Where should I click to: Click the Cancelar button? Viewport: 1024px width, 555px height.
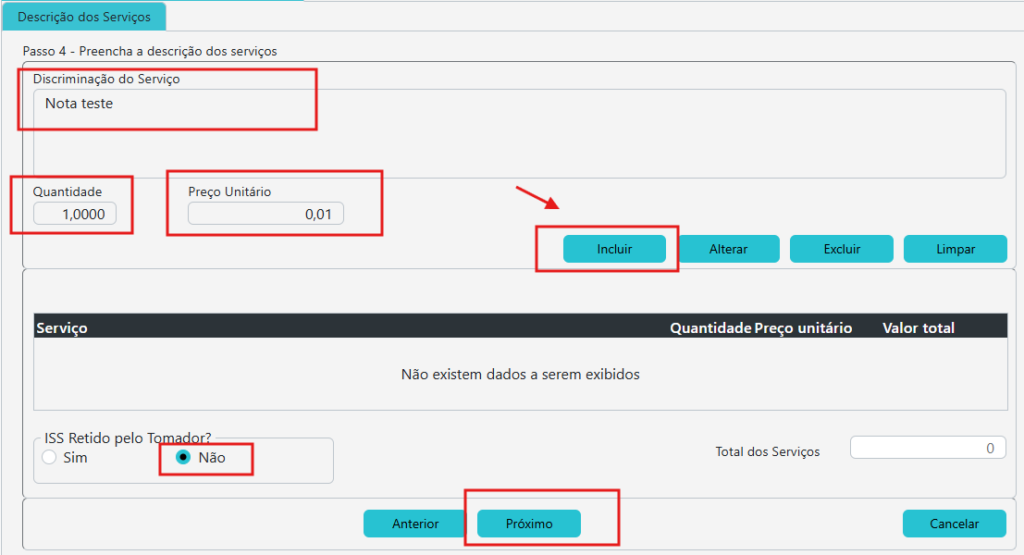[x=954, y=524]
